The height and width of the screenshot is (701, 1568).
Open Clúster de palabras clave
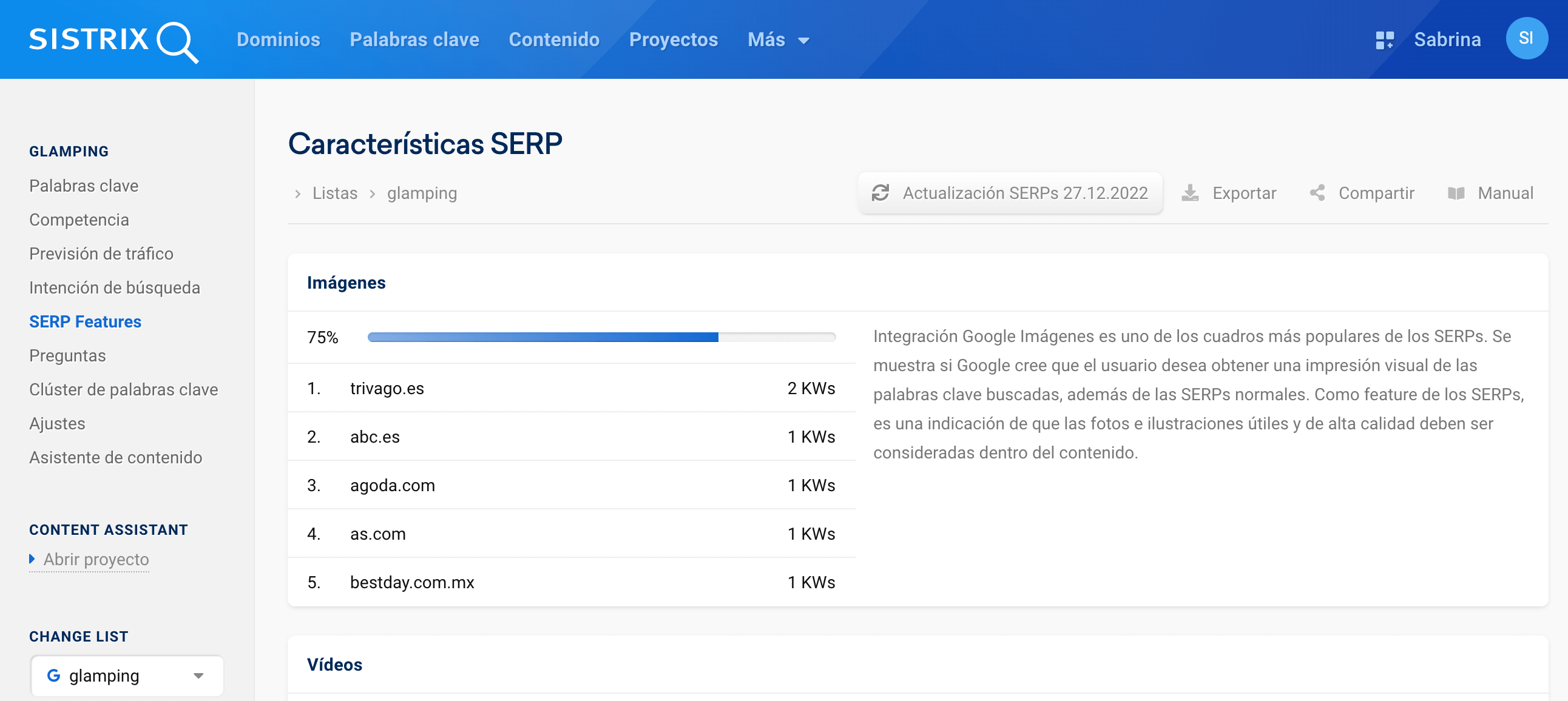pos(124,389)
